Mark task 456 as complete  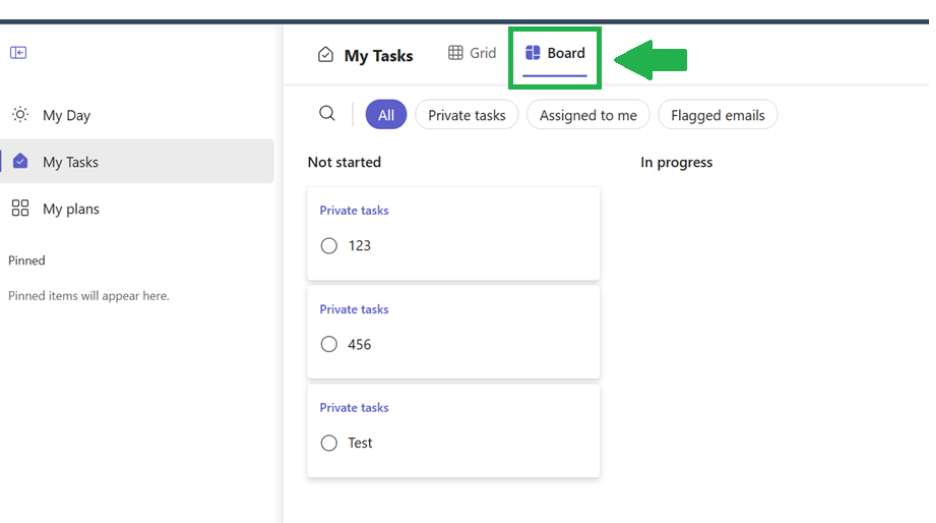pyautogui.click(x=329, y=344)
